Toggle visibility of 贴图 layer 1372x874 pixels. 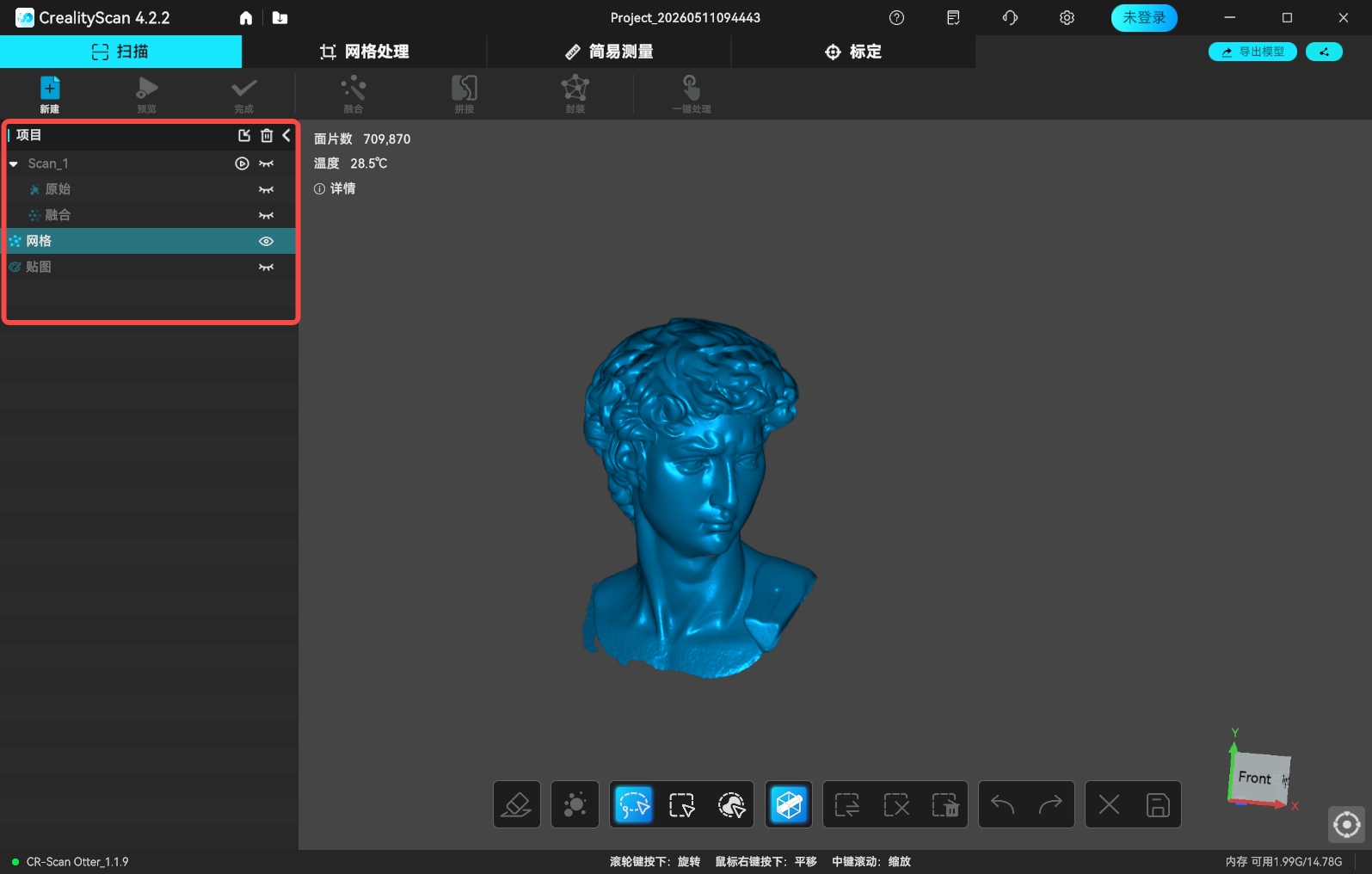pos(267,267)
